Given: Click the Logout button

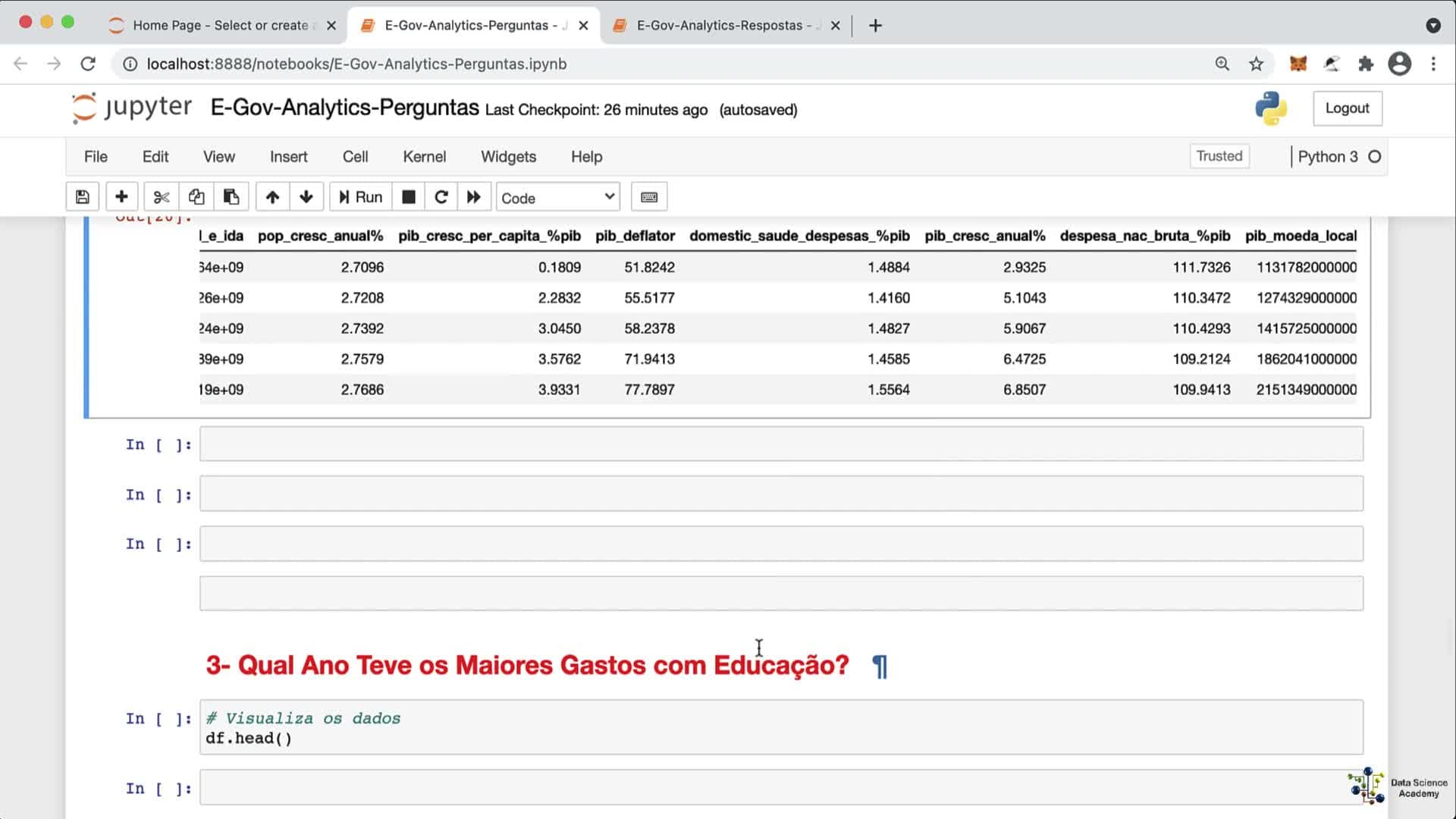Looking at the screenshot, I should (x=1348, y=108).
